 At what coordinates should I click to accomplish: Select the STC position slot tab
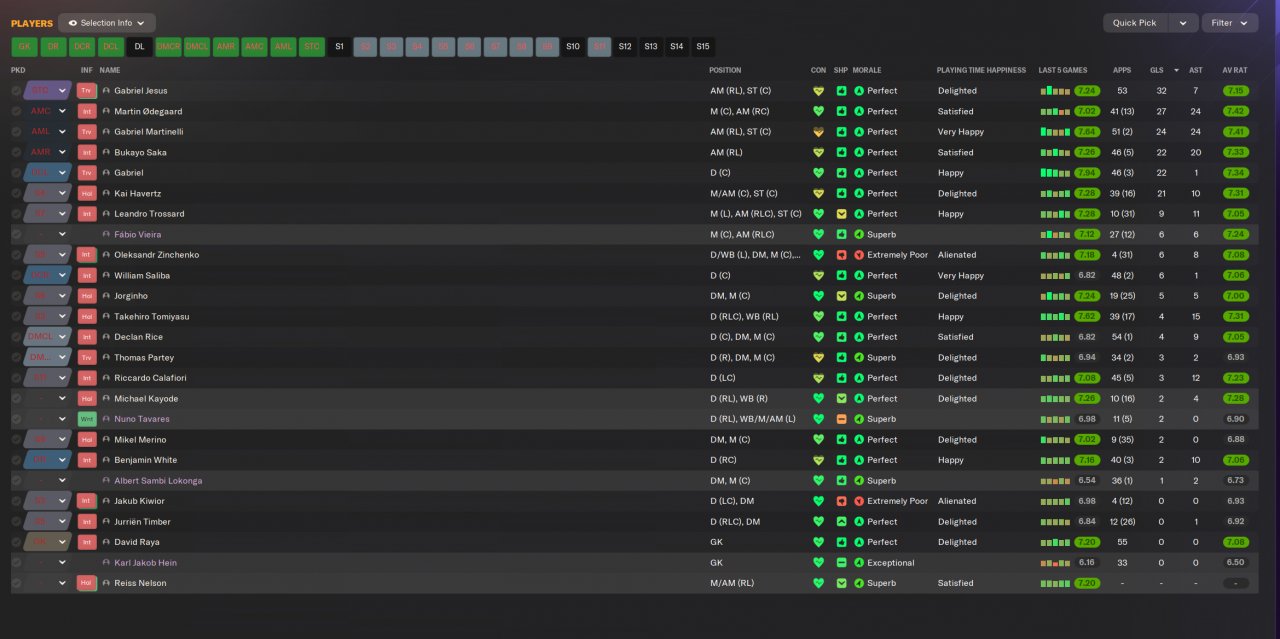coord(311,46)
